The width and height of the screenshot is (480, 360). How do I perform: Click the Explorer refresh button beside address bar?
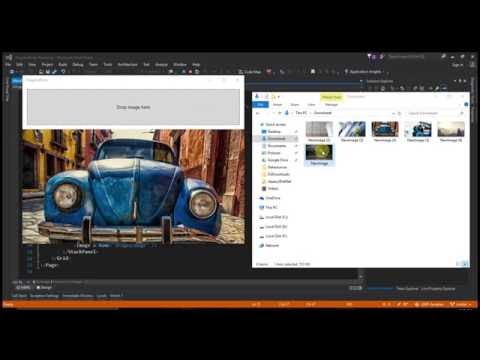pyautogui.click(x=399, y=113)
